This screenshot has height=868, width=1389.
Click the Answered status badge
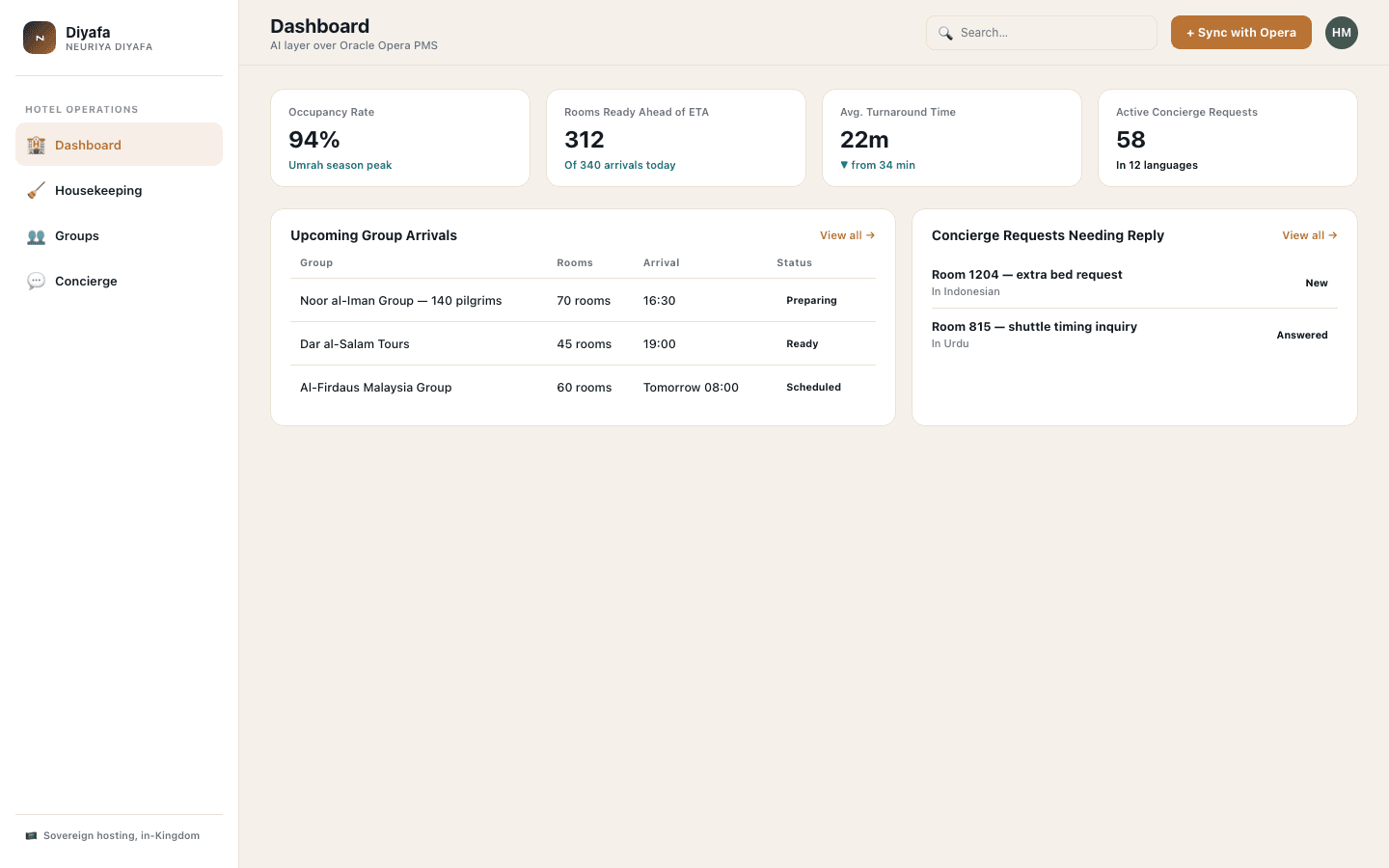1302,336
